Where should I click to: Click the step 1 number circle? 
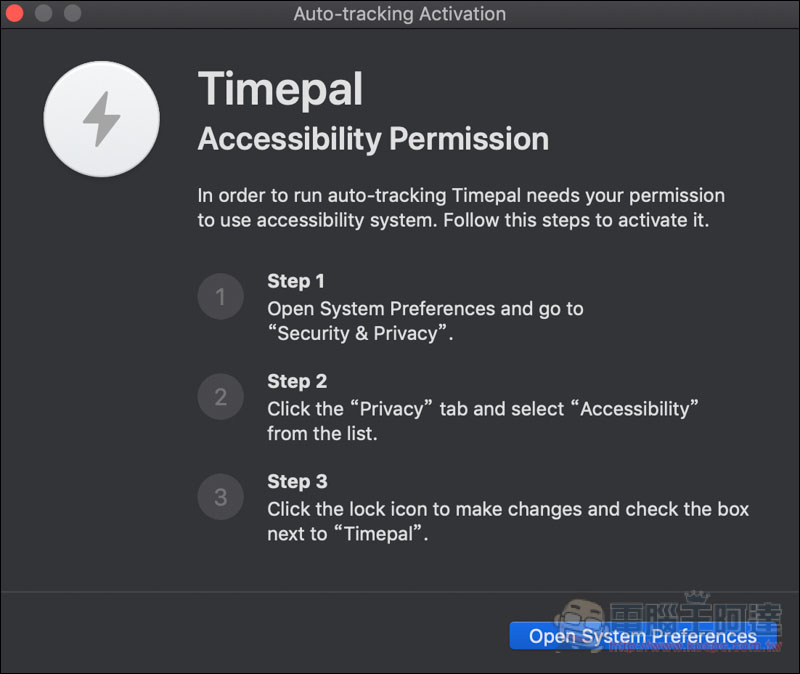pyautogui.click(x=220, y=296)
